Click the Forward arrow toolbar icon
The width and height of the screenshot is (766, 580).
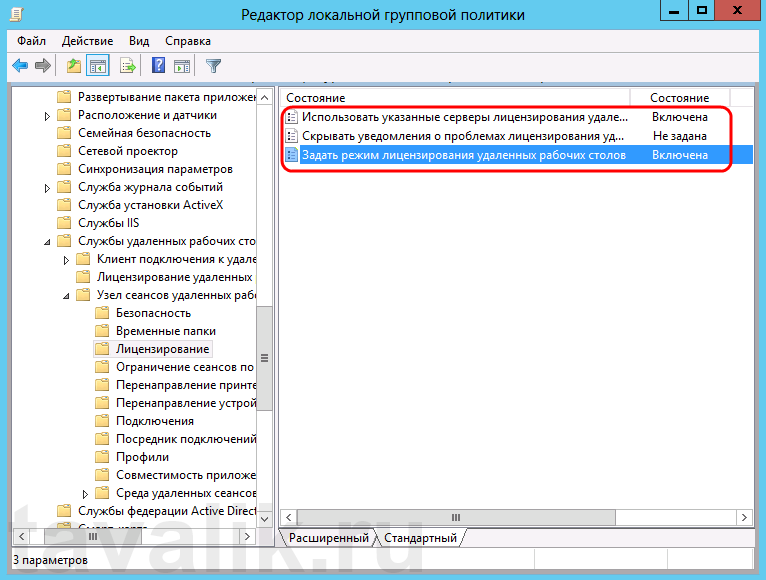(x=43, y=66)
